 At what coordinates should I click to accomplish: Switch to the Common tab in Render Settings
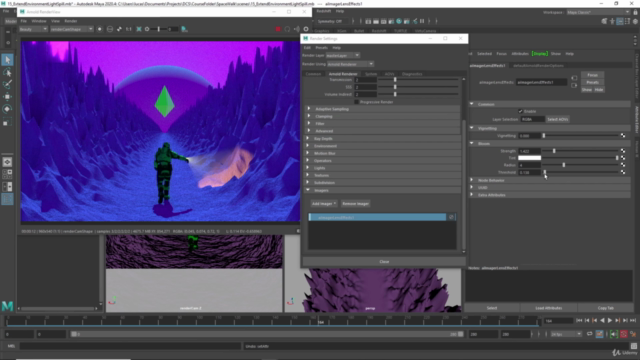pos(313,74)
